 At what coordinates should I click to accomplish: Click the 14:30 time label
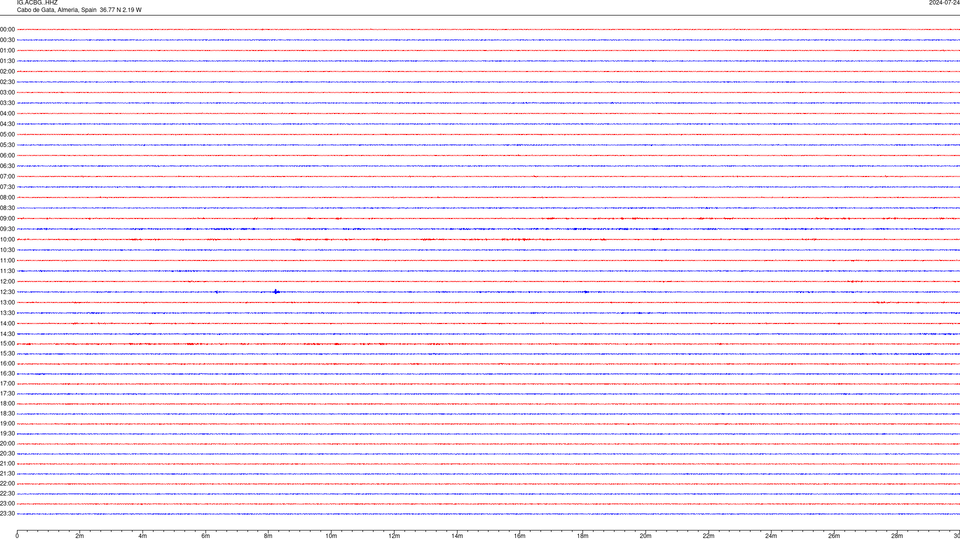[7, 334]
